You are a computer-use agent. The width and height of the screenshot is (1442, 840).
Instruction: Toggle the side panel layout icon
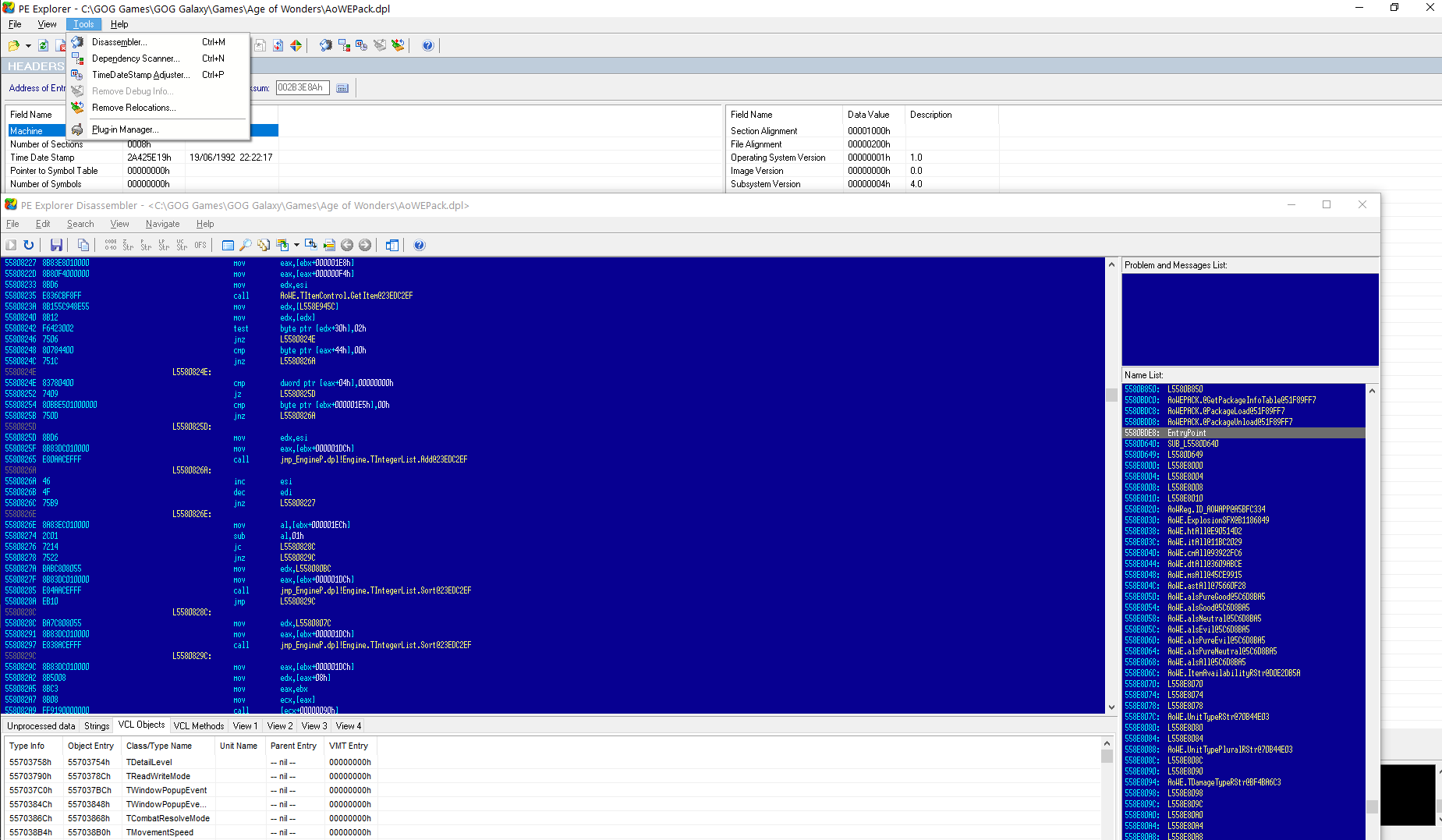(x=392, y=245)
